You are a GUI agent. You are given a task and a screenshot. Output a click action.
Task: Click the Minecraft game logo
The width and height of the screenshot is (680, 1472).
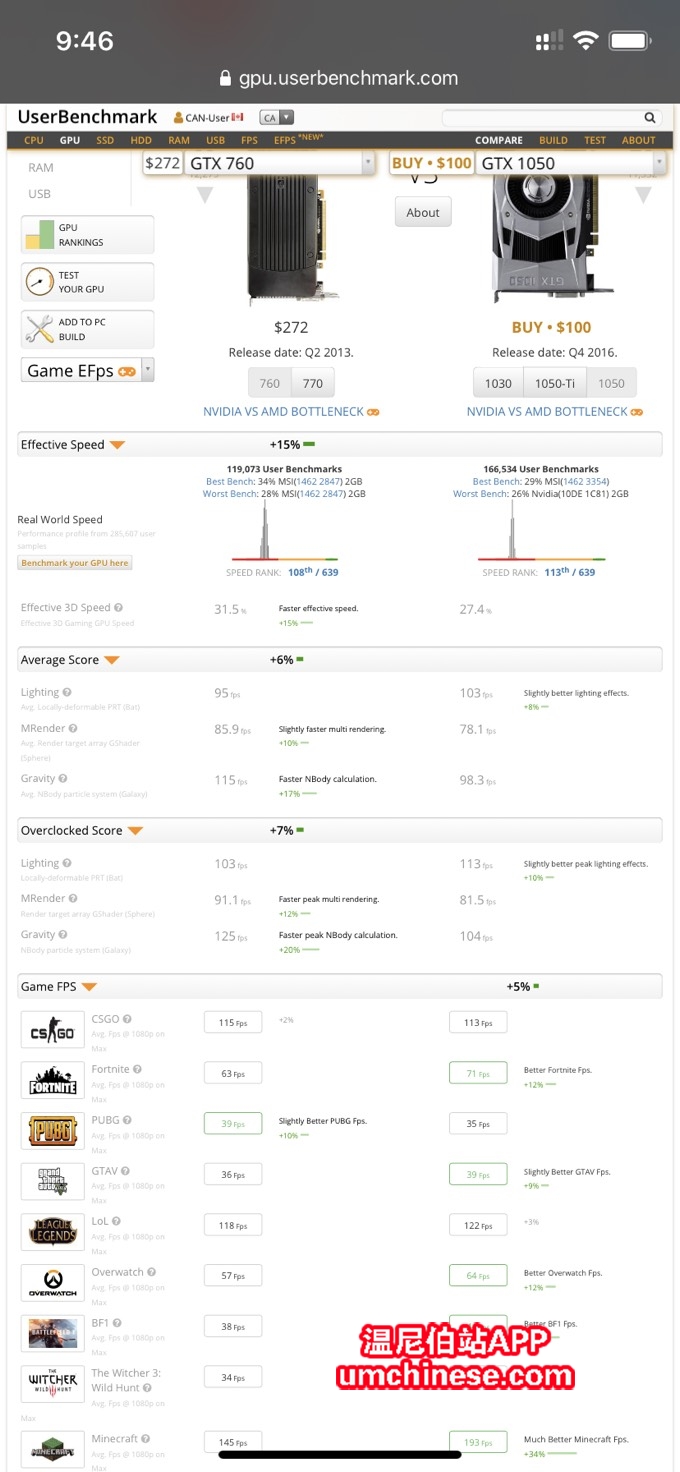click(52, 1449)
